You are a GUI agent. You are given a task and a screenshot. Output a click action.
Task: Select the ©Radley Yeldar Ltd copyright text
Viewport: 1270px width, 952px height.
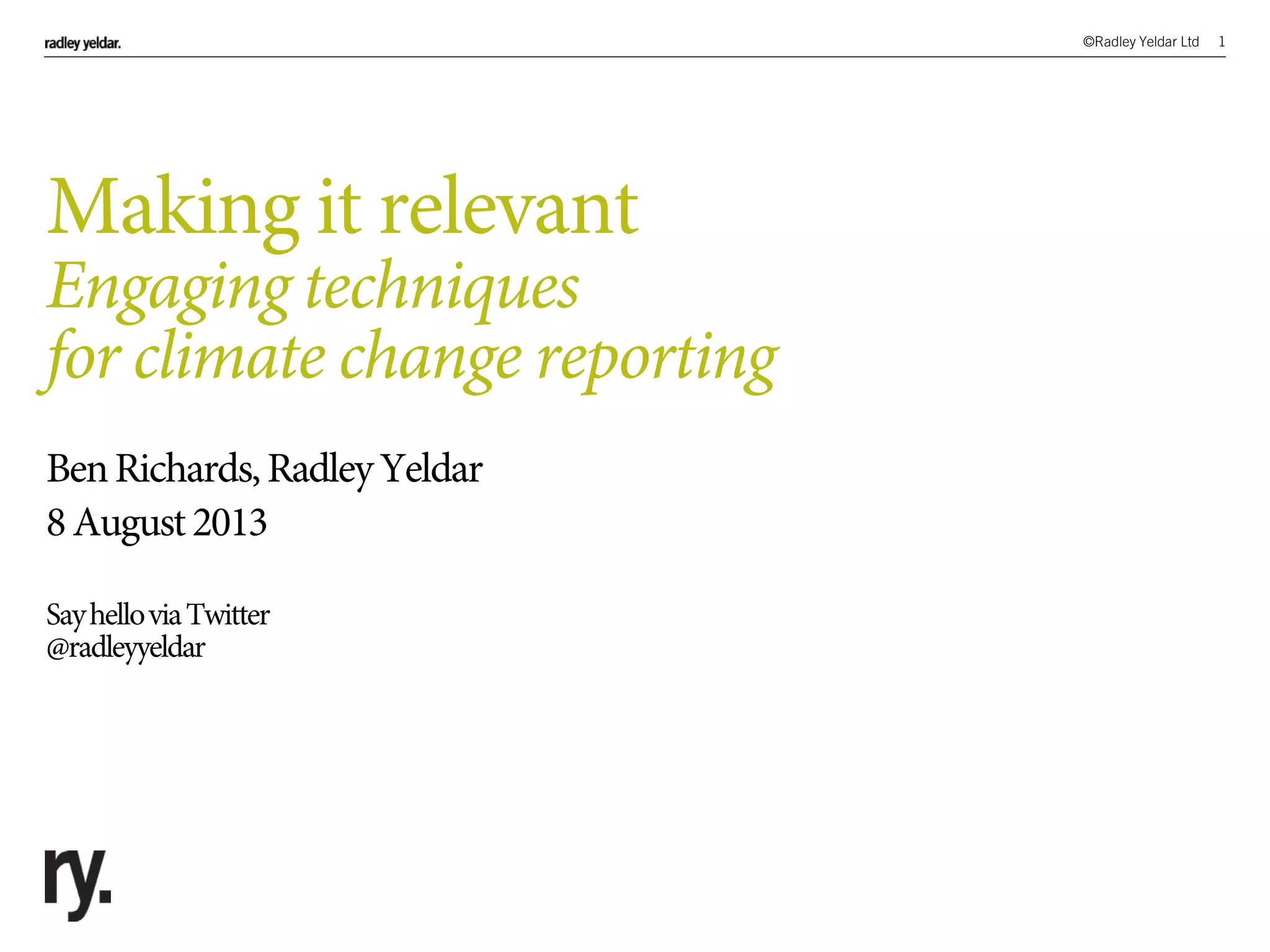(x=1140, y=42)
